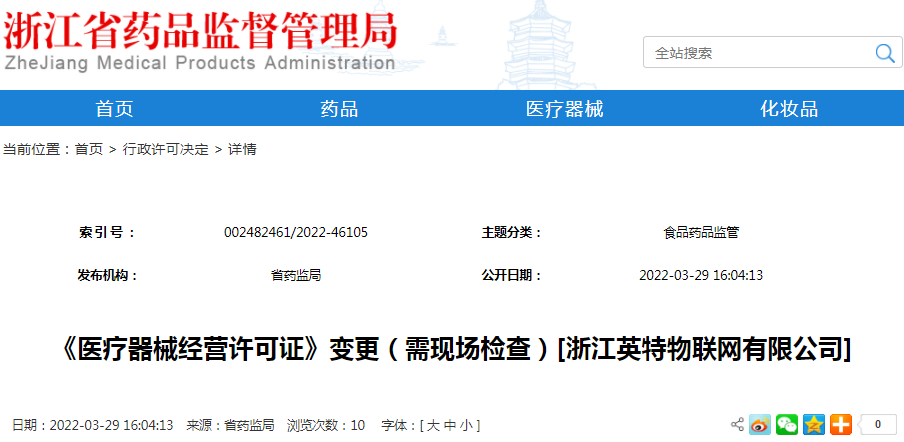Click index number 002482461/2022-46105
Viewport: 904px width, 442px height.
click(x=296, y=233)
